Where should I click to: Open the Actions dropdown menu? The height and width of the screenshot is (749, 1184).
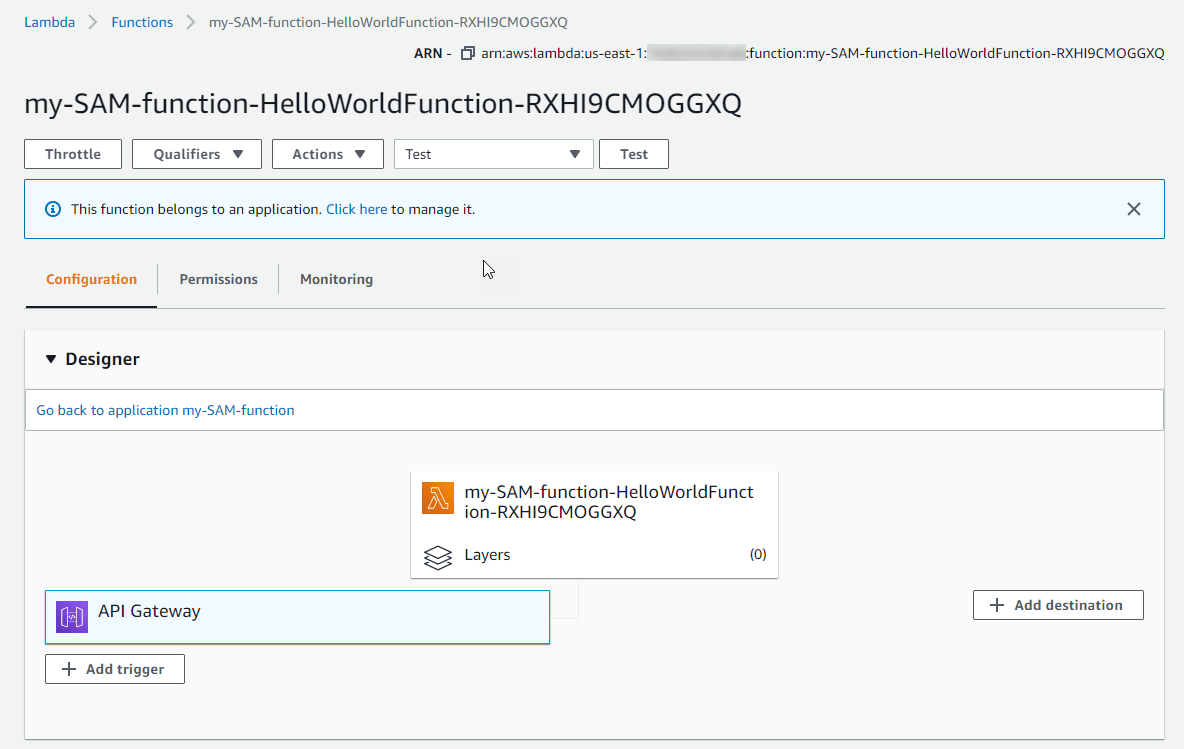(x=328, y=154)
